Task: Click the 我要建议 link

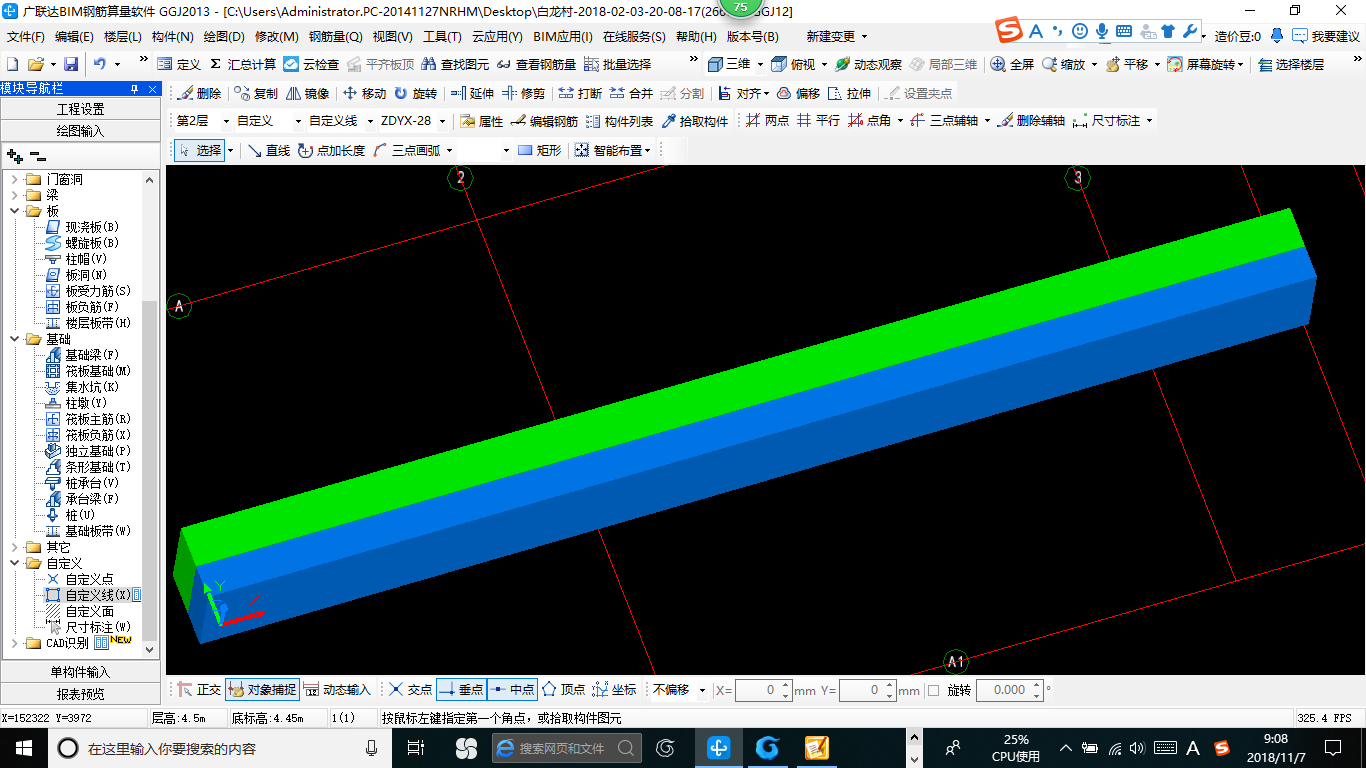Action: [1326, 36]
